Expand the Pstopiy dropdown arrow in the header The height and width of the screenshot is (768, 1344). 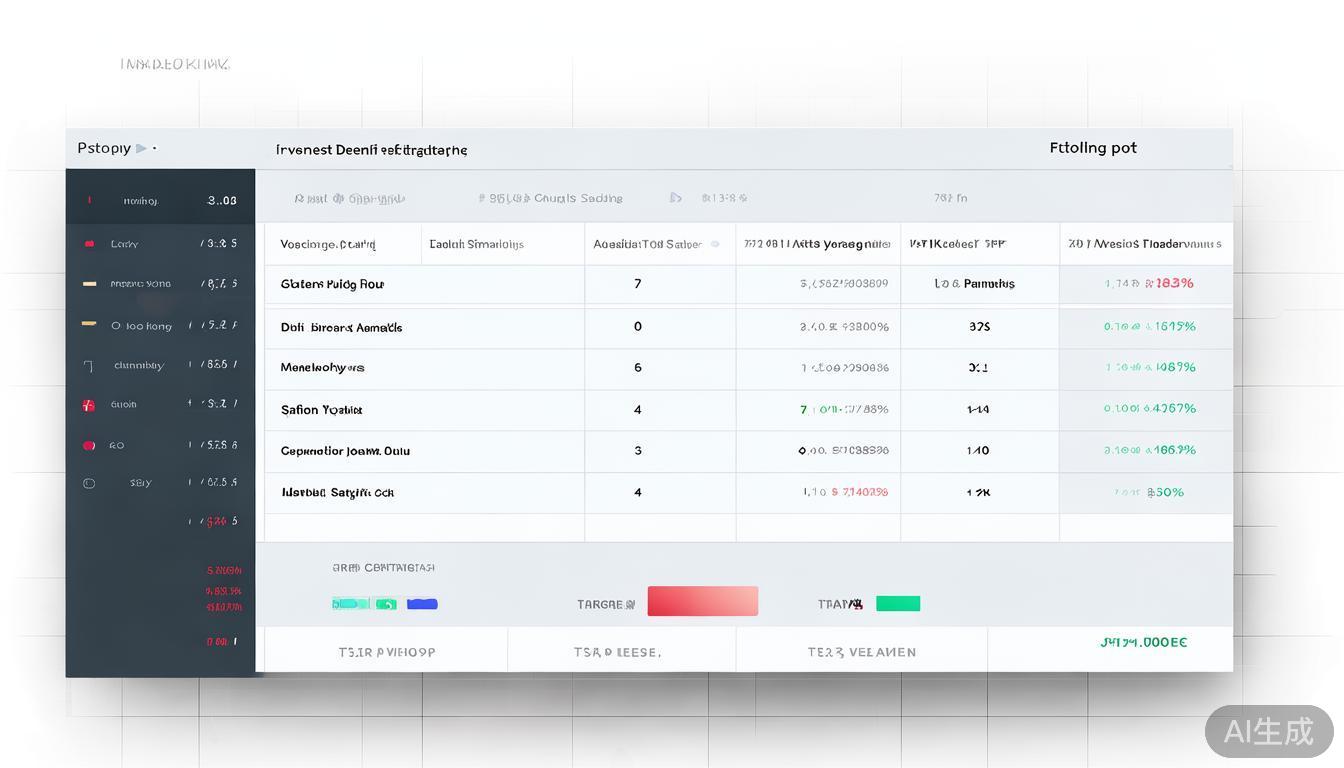point(141,148)
